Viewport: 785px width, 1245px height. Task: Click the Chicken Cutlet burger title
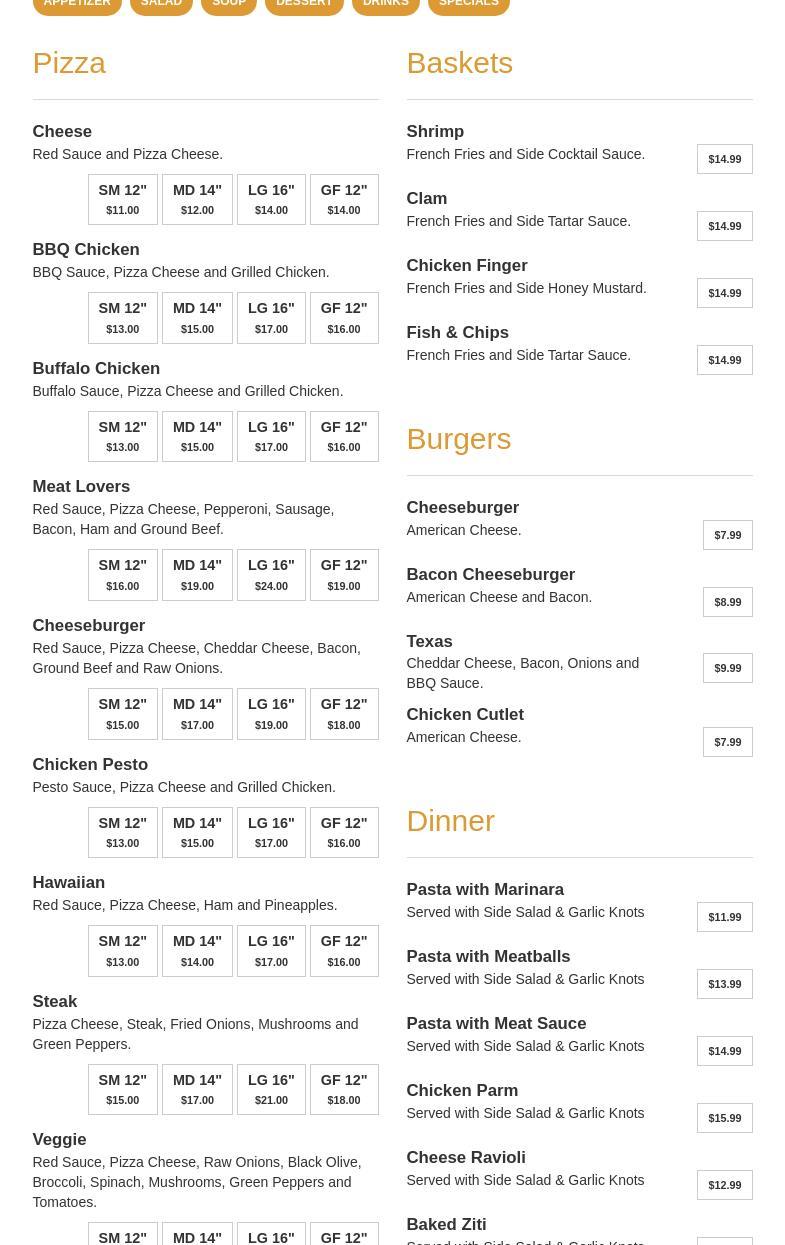point(465,715)
